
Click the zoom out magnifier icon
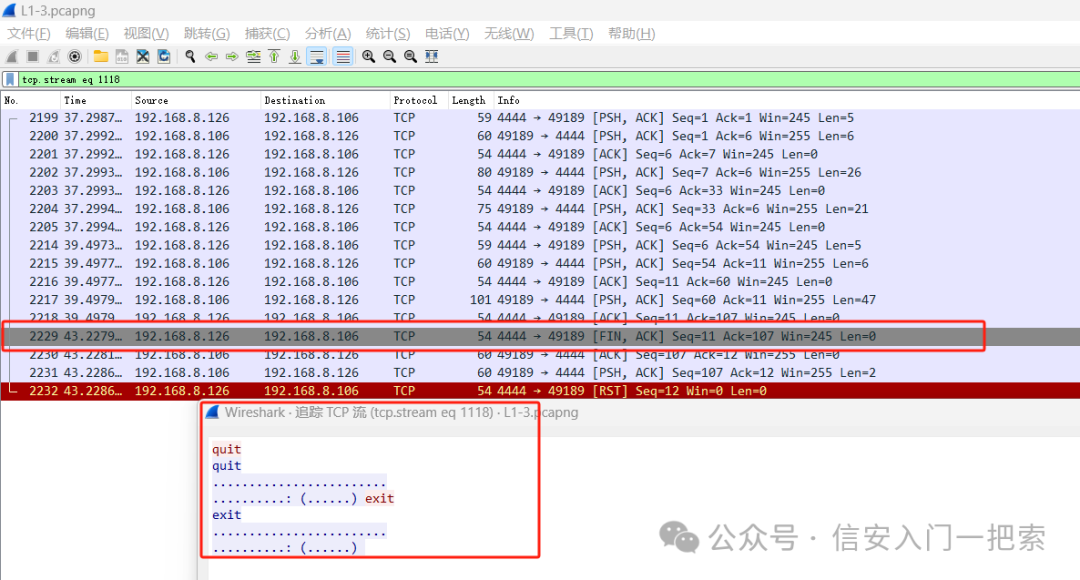390,56
